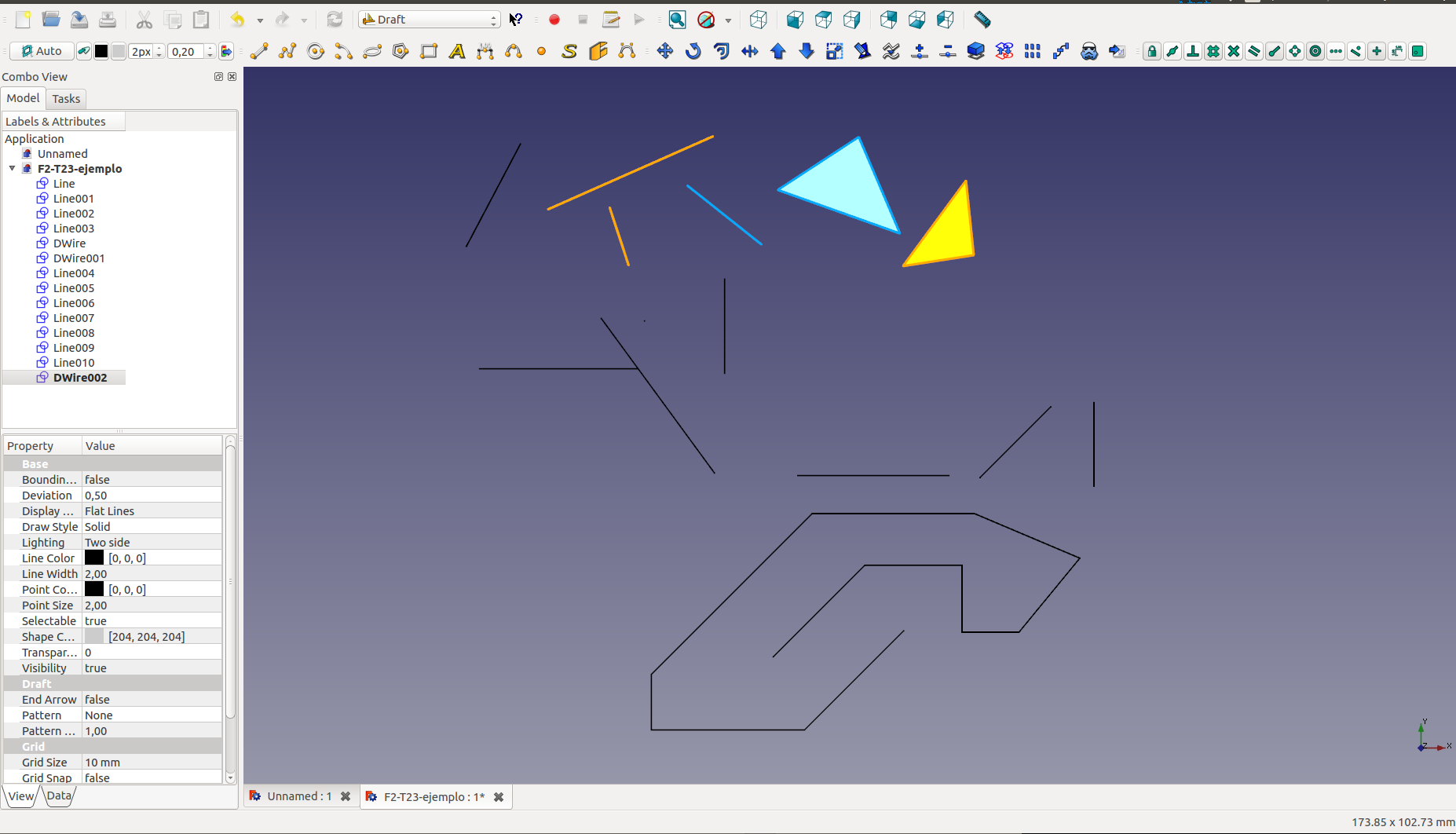This screenshot has width=1456, height=834.
Task: Click the Draft Rectangle tool
Action: [429, 52]
